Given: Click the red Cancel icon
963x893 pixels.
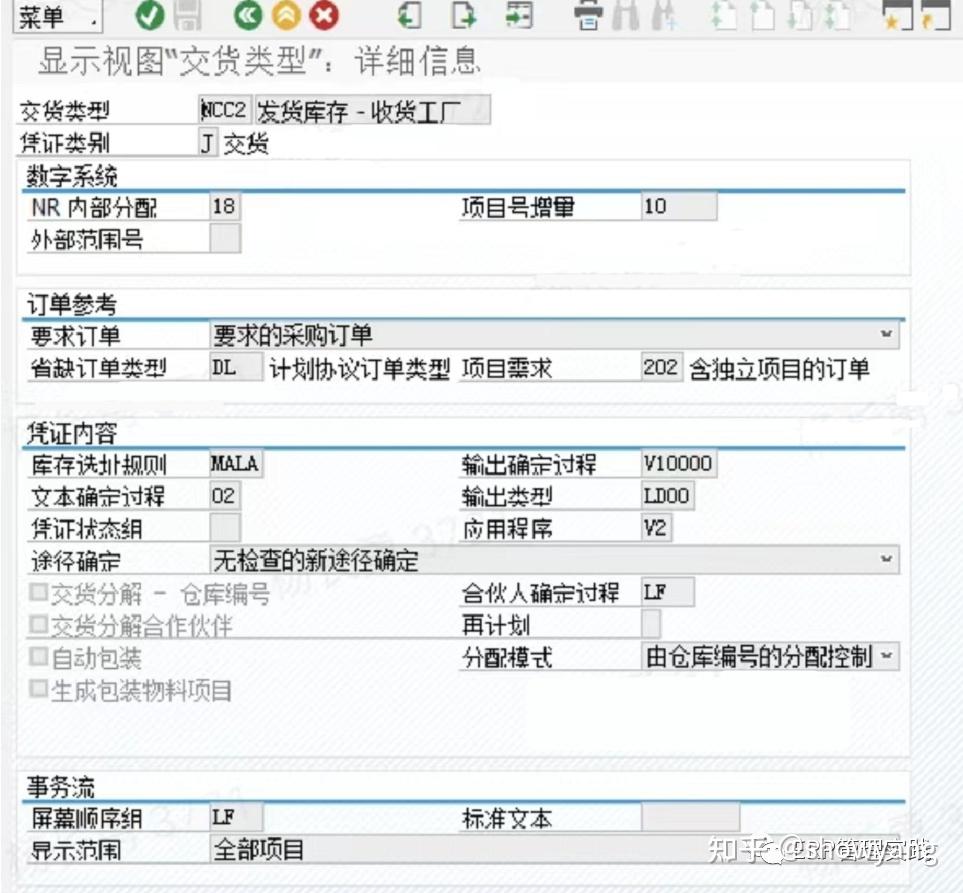Looking at the screenshot, I should point(323,16).
